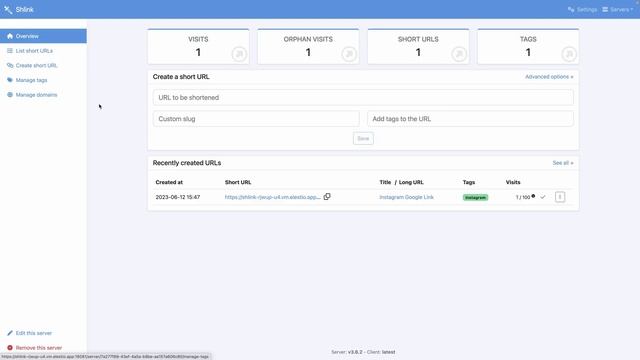Open Manage domains in sidebar

(x=36, y=95)
